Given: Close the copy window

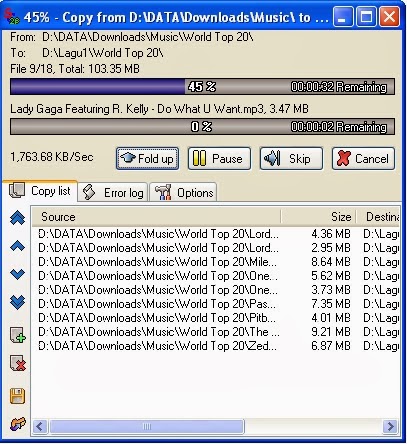Looking at the screenshot, I should pos(389,17).
